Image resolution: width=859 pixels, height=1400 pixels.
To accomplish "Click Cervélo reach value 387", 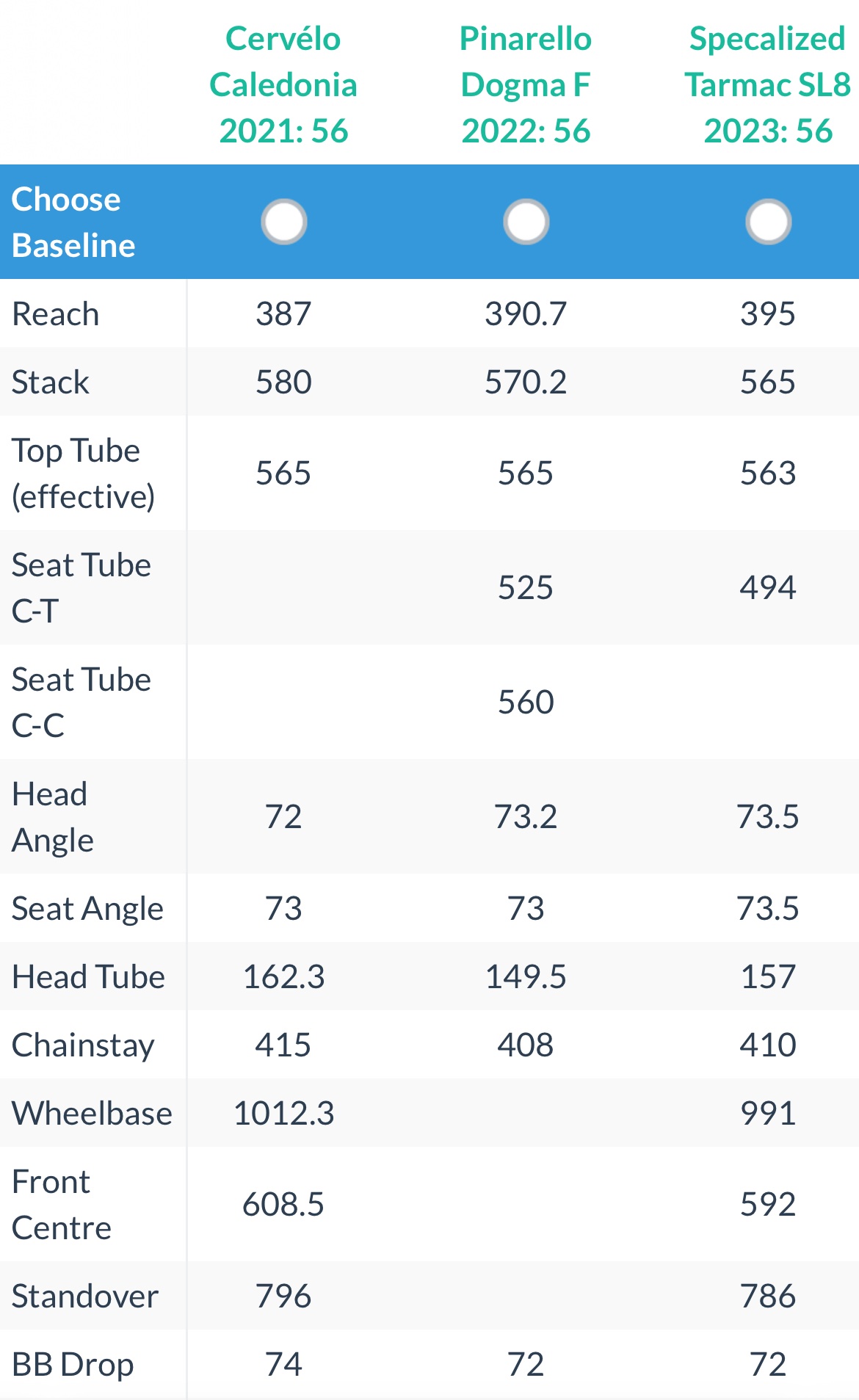I will [283, 313].
